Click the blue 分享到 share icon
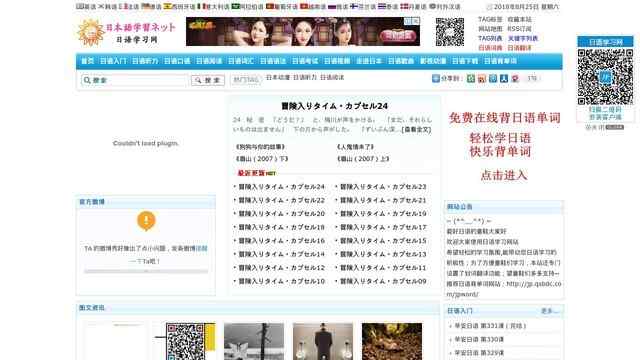Image resolution: width=640 pixels, height=360 pixels. click(x=436, y=78)
